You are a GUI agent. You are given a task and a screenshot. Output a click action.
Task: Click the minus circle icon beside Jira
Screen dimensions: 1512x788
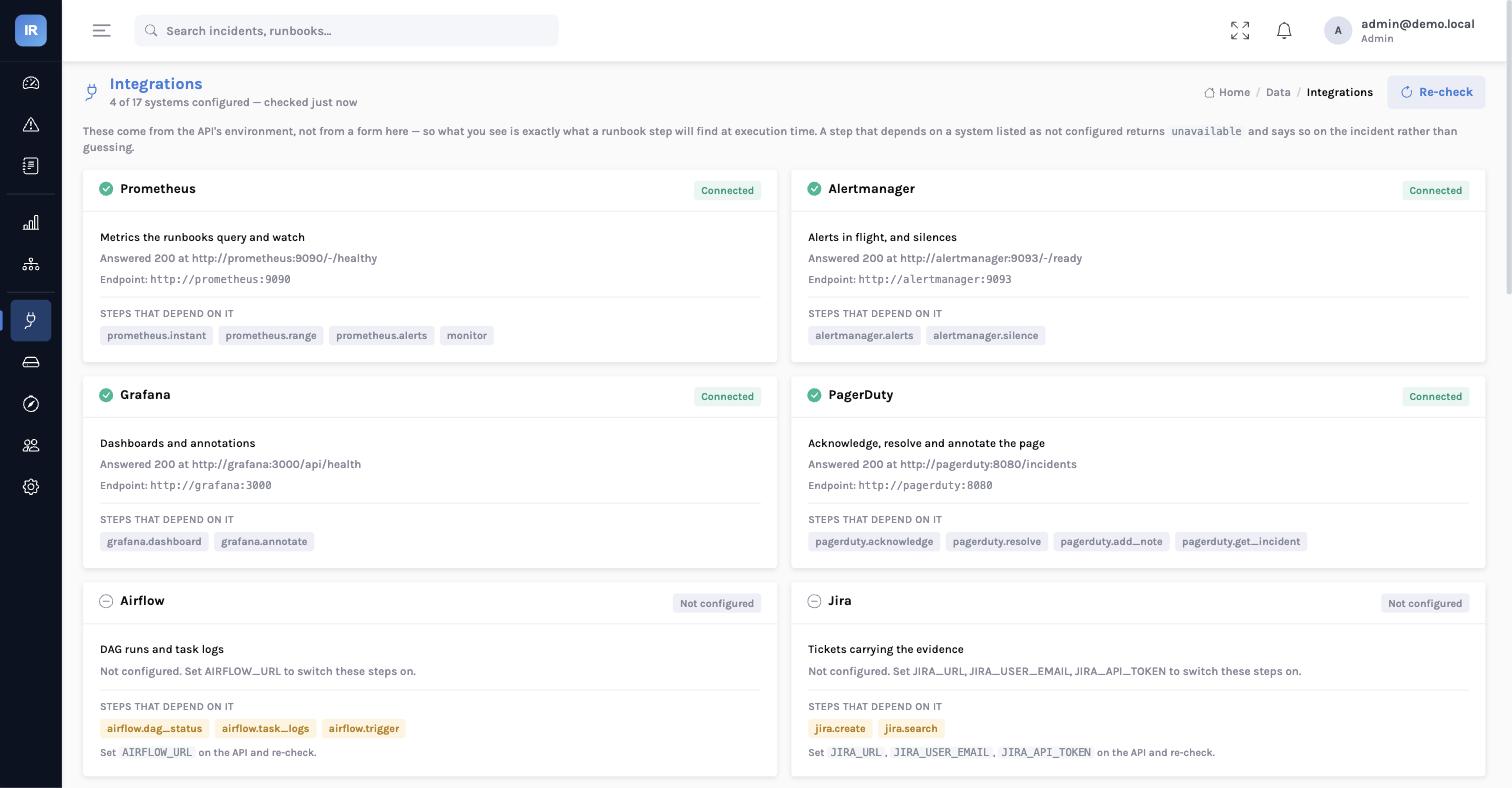tap(814, 601)
